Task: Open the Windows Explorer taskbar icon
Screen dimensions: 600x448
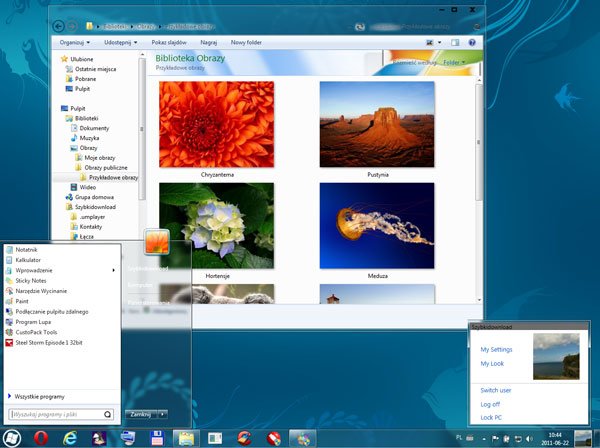Action: click(x=186, y=438)
